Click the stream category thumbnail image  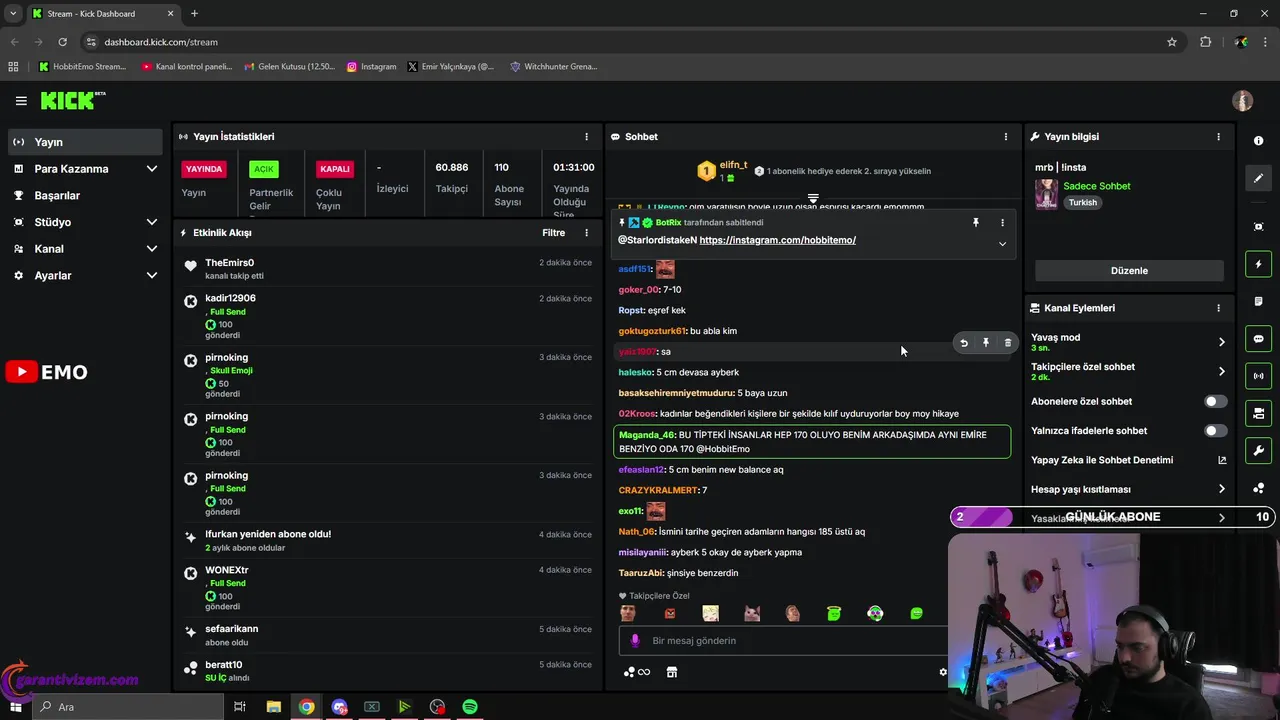pyautogui.click(x=1046, y=194)
